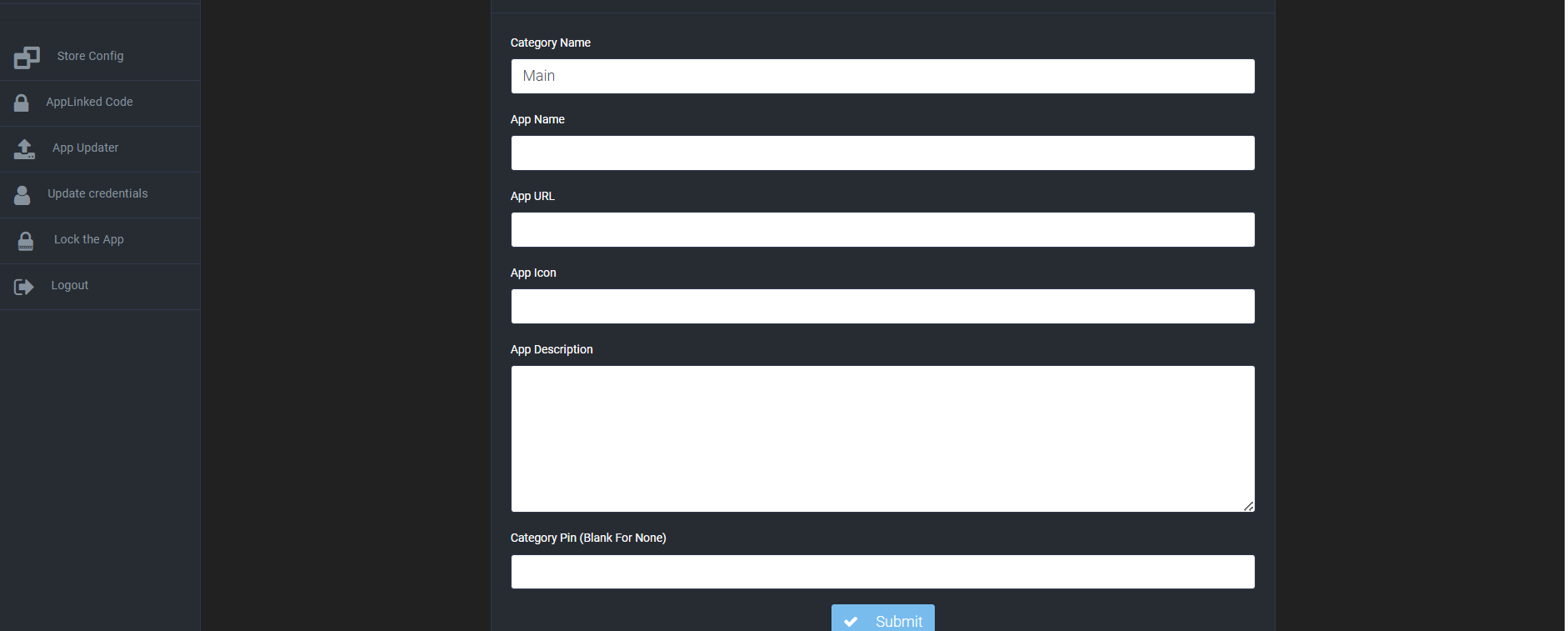Choose Lock the App sidebar entry

tap(88, 239)
